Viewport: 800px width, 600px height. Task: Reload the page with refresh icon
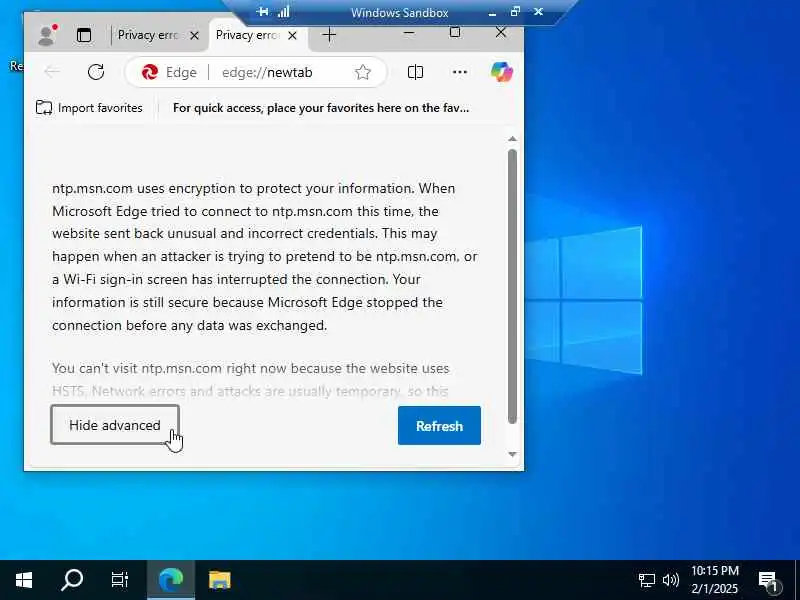[x=96, y=72]
